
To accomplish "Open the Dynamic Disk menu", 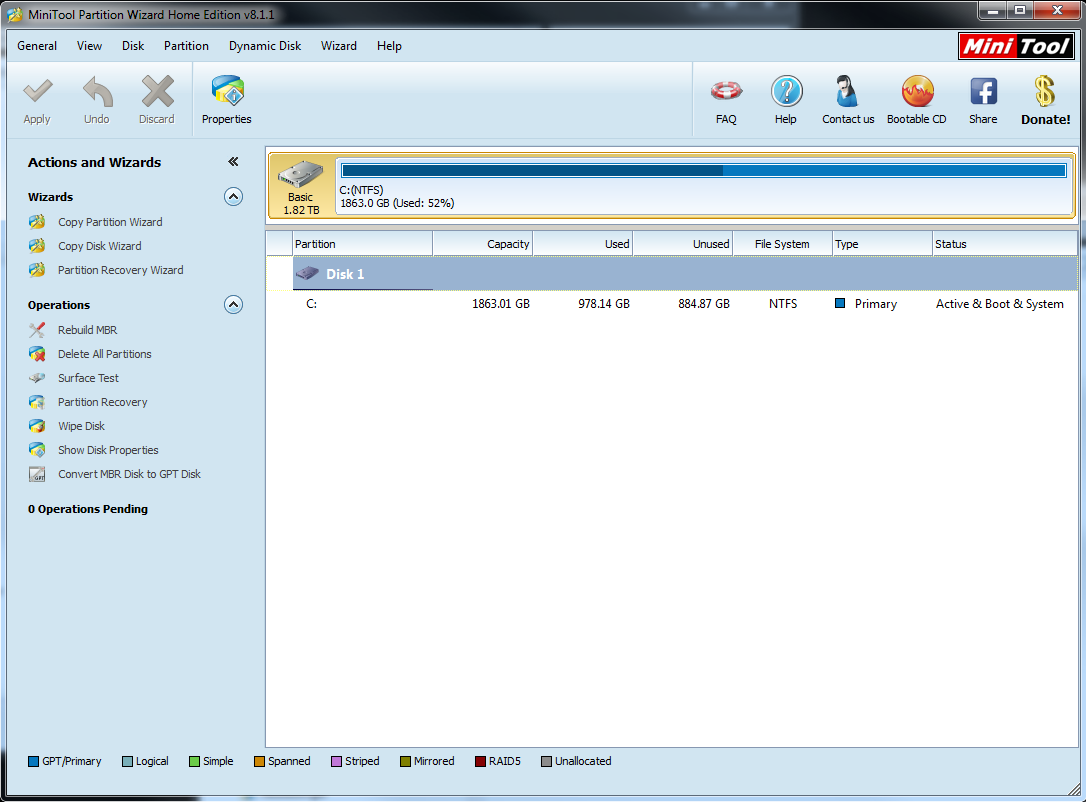I will coord(265,46).
